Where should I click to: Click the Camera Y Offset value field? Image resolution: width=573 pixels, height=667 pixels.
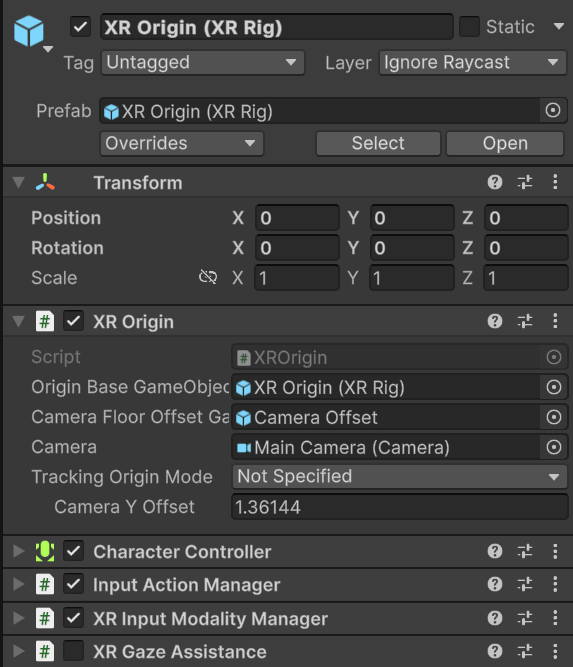tap(400, 507)
